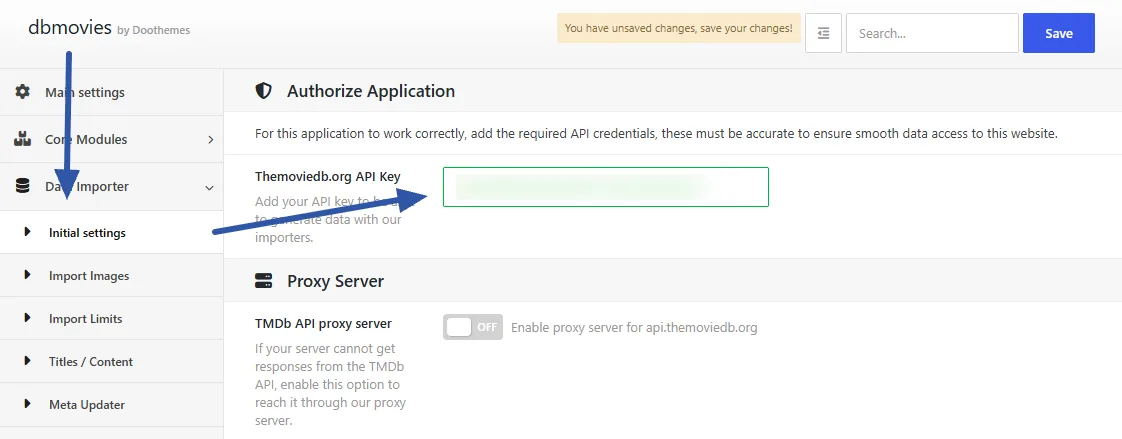Click the blue Save button

[1058, 33]
